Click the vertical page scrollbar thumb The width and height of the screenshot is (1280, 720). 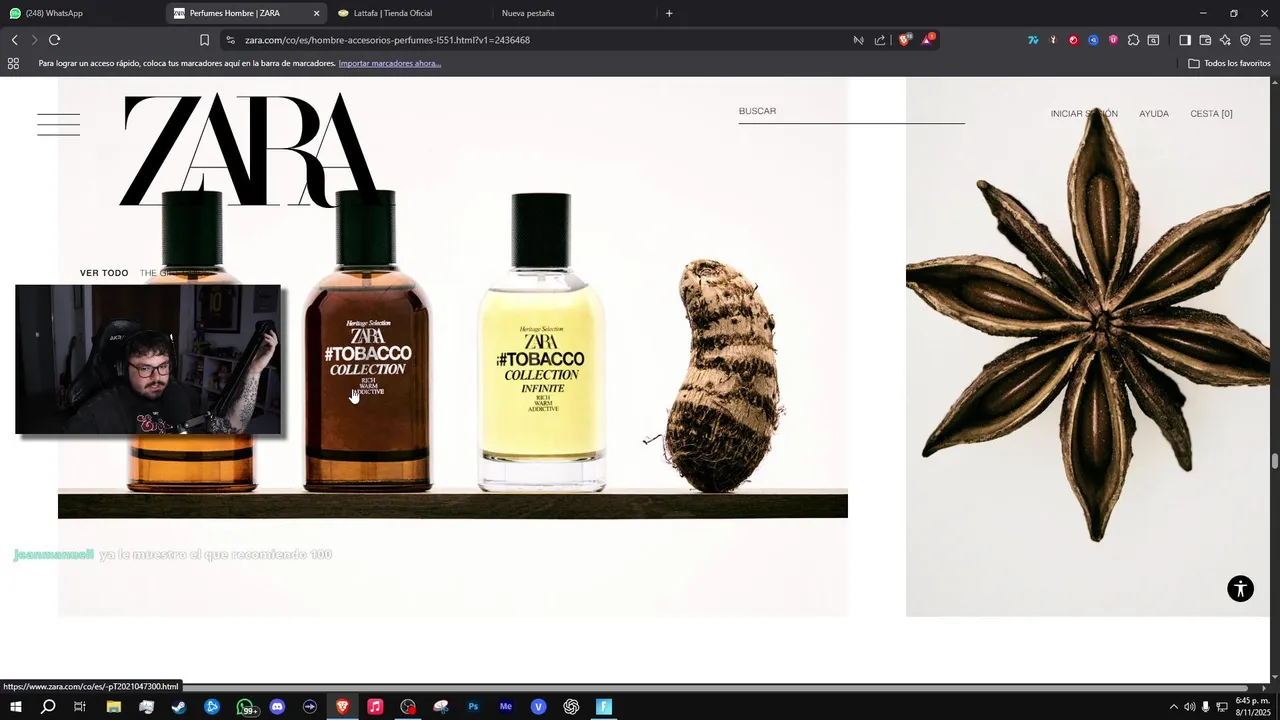(1275, 460)
